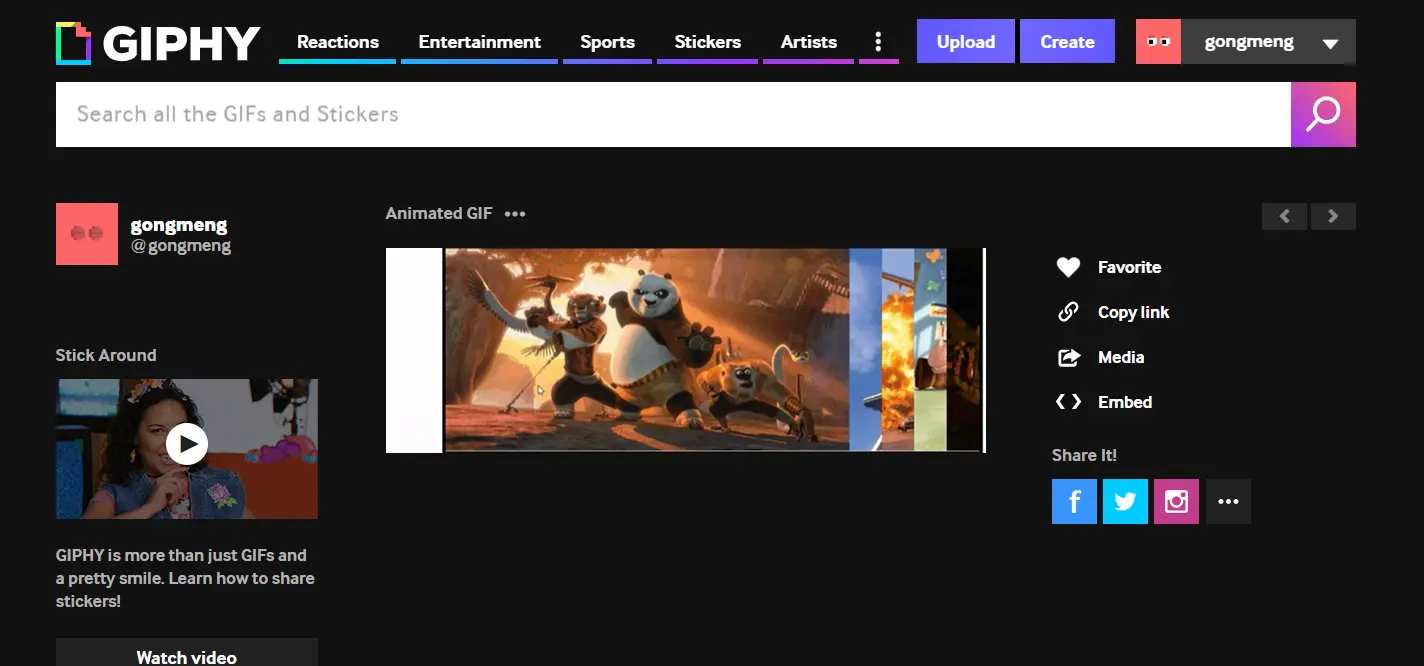Click the avatar icon in the header
The width and height of the screenshot is (1424, 666).
(x=1159, y=41)
